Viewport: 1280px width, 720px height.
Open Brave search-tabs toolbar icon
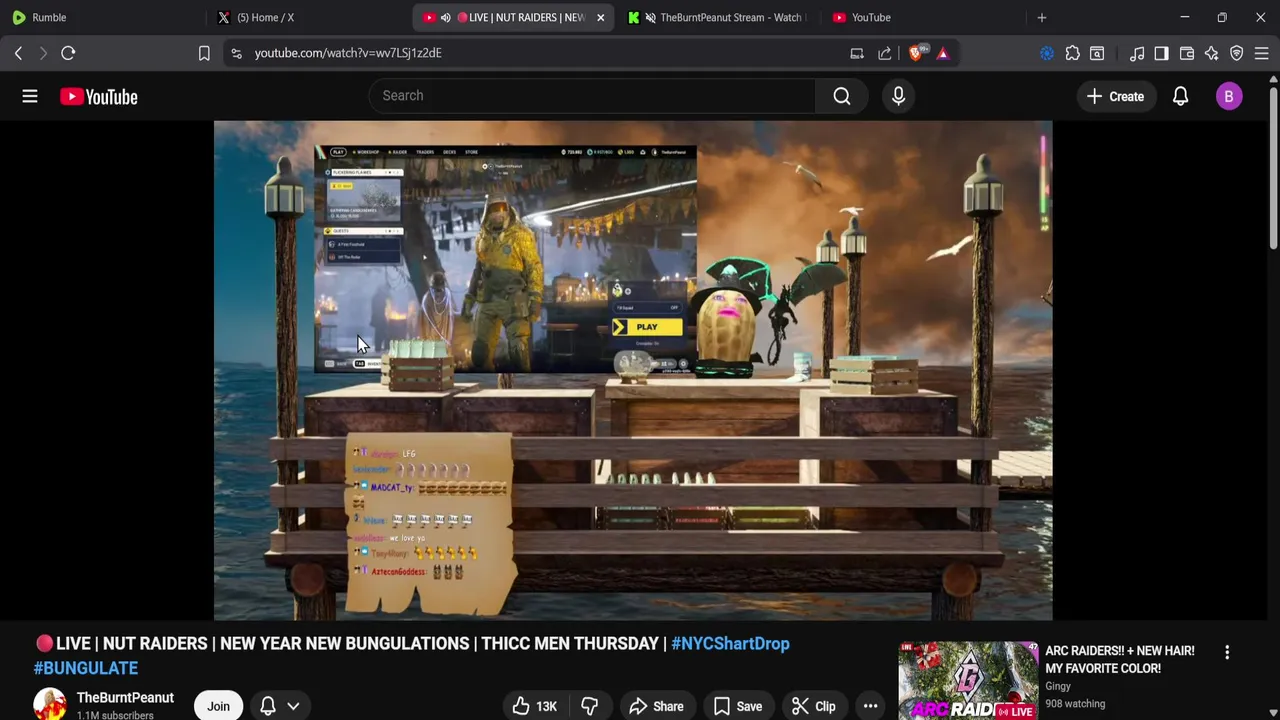coord(1097,53)
